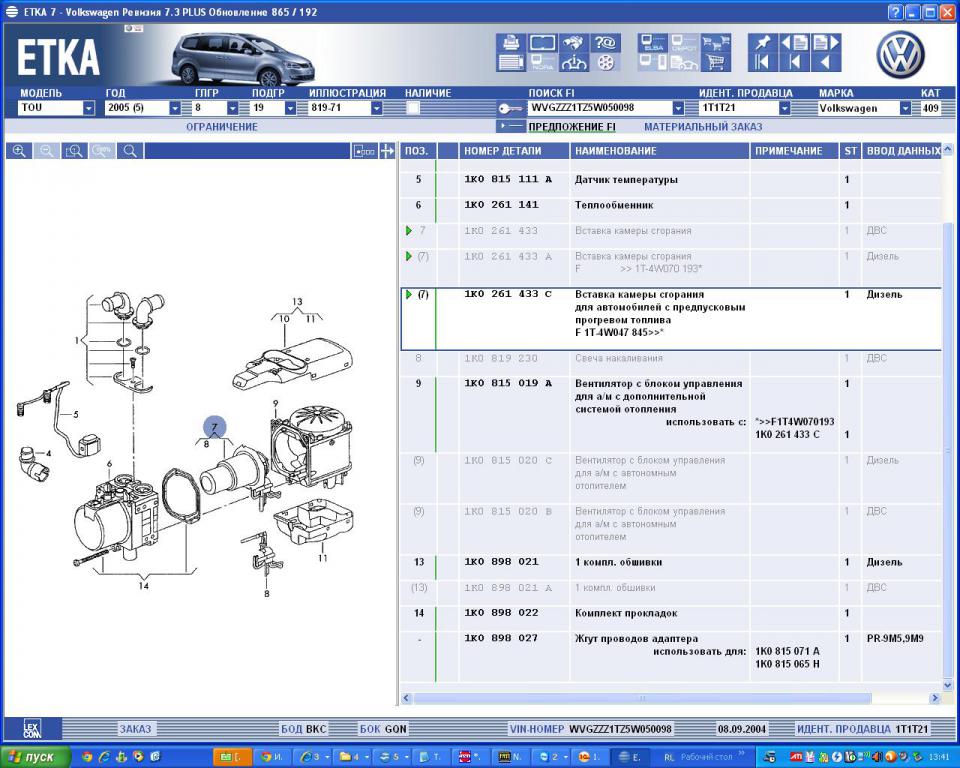
Task: Open the ИЛЛЮСТРАЦИЯ dropdown
Action: point(377,108)
